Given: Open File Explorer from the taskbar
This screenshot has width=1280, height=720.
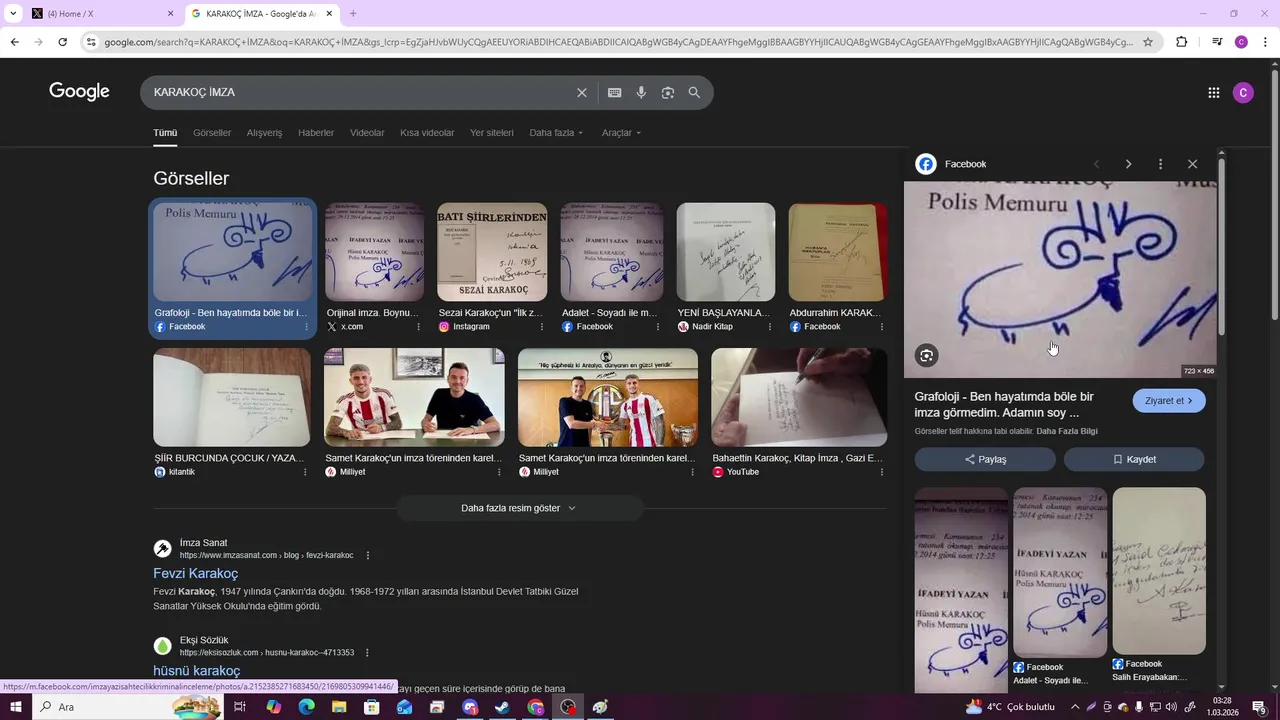Looking at the screenshot, I should pos(339,707).
